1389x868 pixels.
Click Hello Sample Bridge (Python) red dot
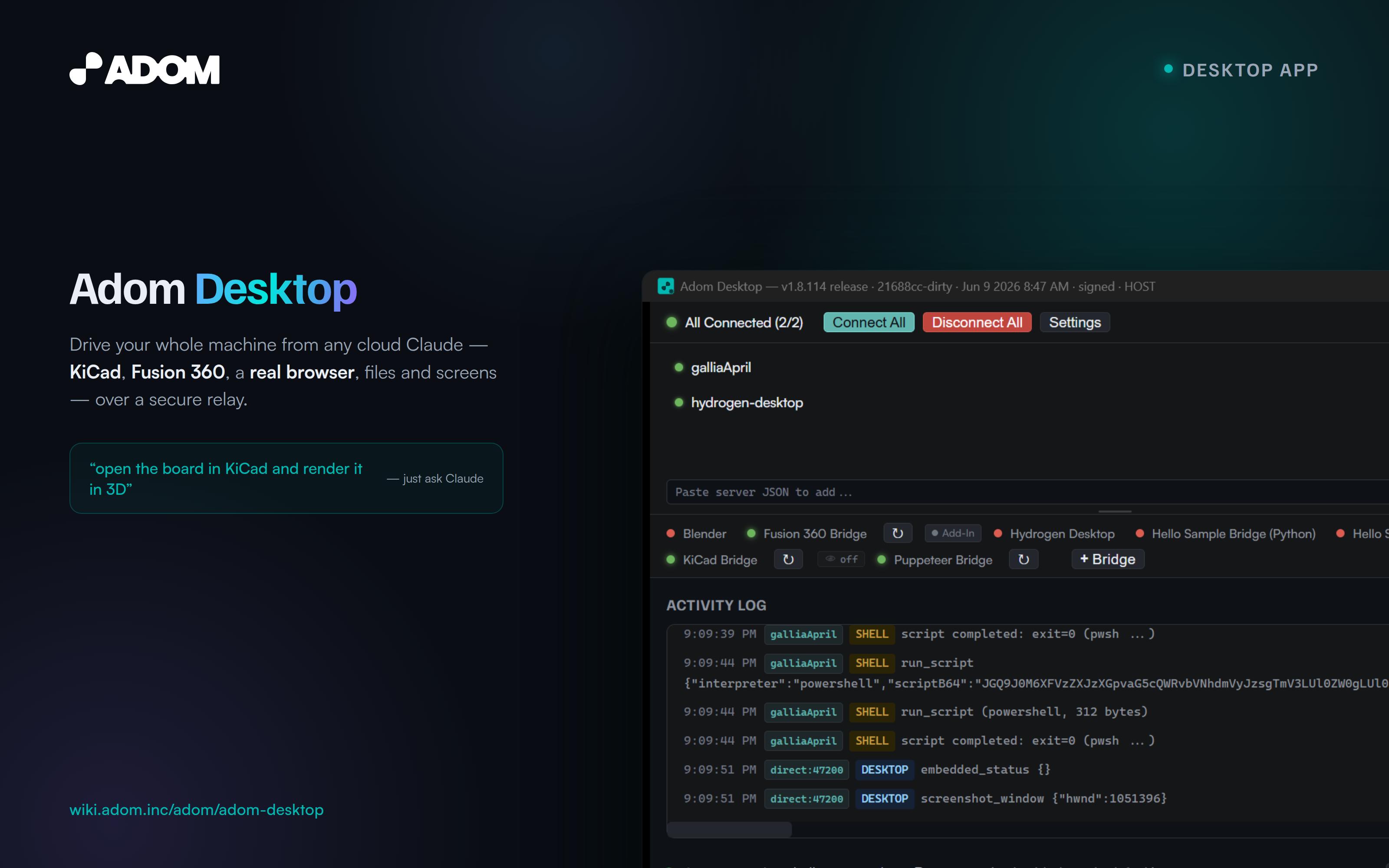click(x=1140, y=533)
